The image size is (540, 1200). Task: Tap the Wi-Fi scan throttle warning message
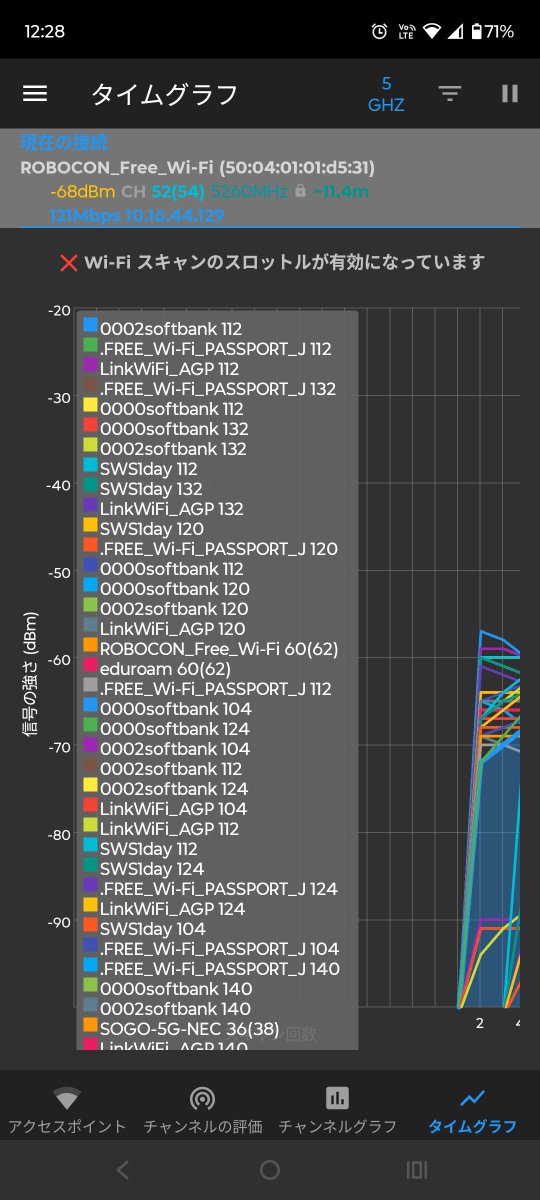click(285, 262)
